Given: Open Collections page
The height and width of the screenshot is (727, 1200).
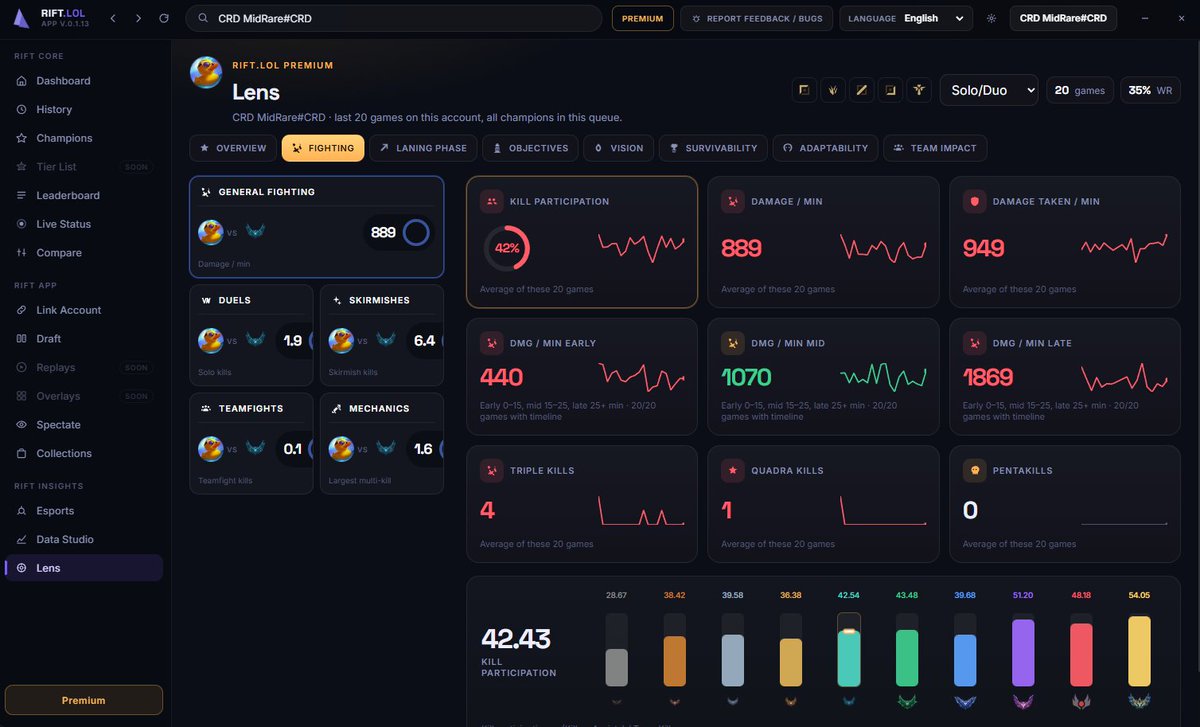Looking at the screenshot, I should (83, 453).
